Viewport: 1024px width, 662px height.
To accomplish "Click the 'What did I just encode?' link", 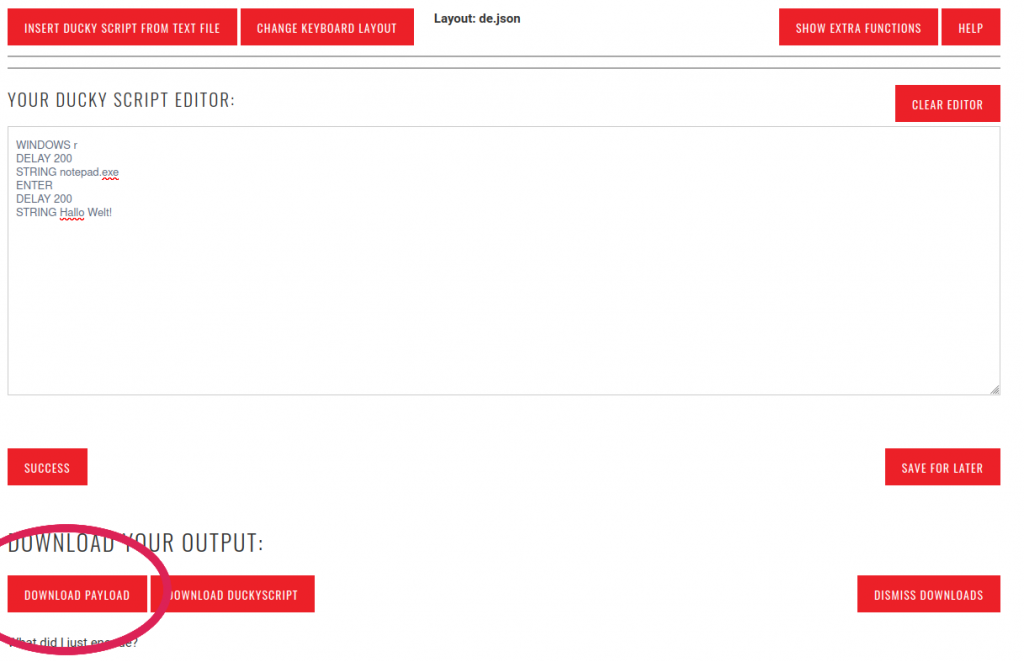I will click(72, 643).
